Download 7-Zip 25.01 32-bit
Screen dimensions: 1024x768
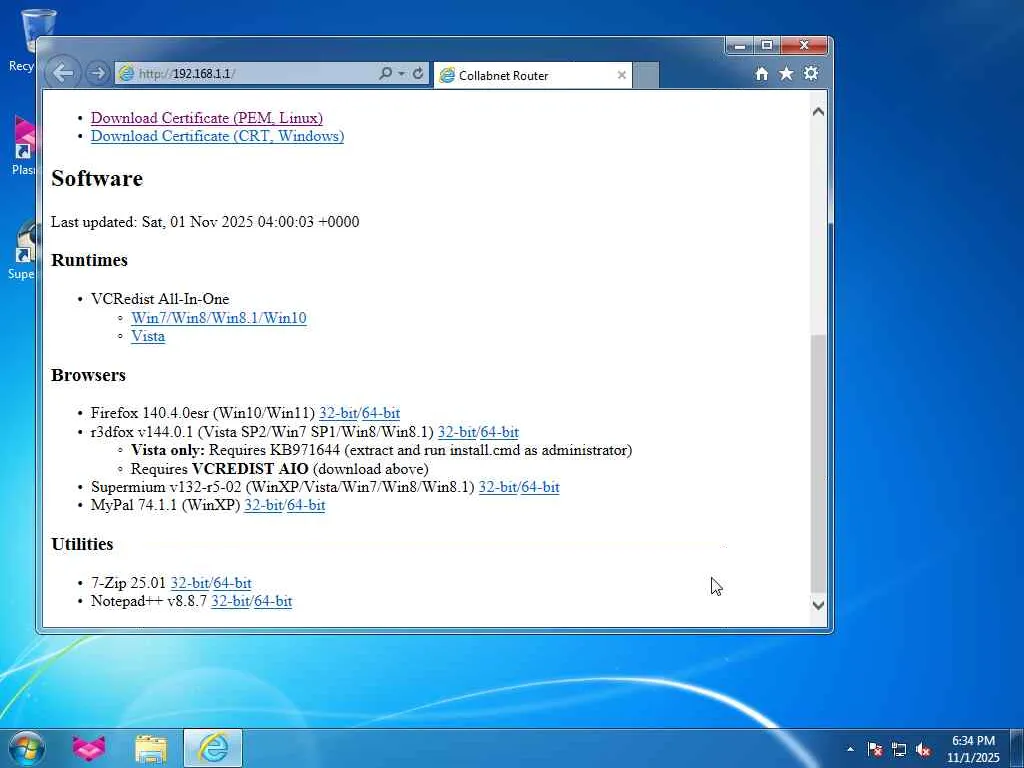point(189,583)
